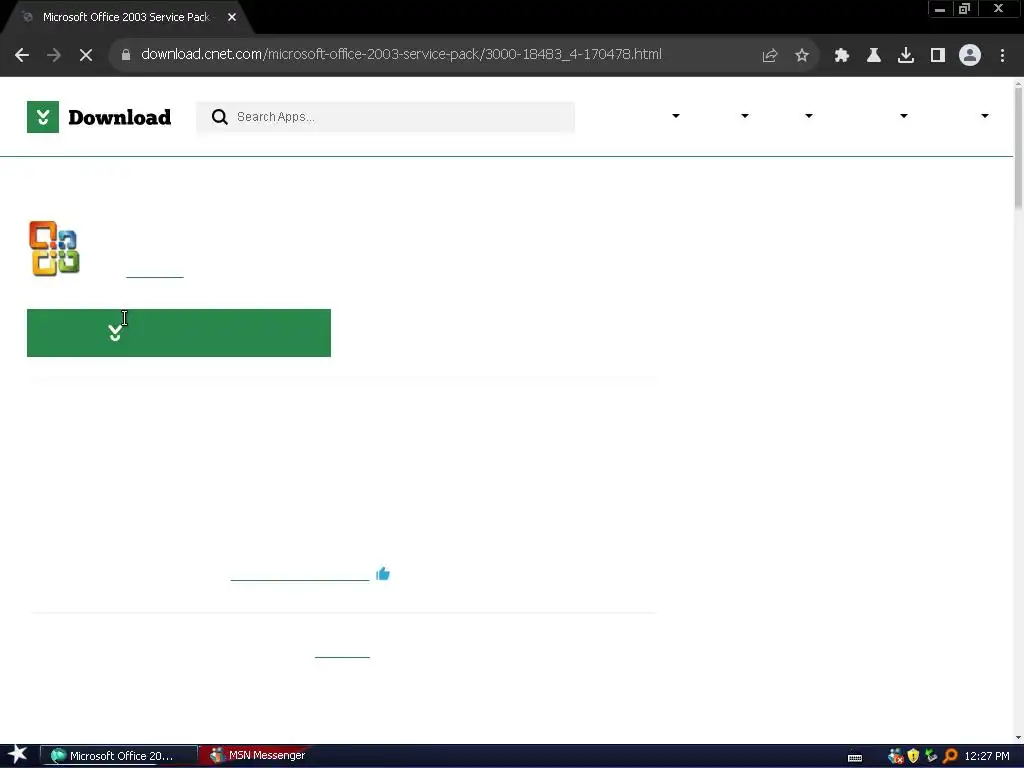Image resolution: width=1024 pixels, height=768 pixels.
Task: Click the yellow shield tray icon
Action: (x=914, y=756)
